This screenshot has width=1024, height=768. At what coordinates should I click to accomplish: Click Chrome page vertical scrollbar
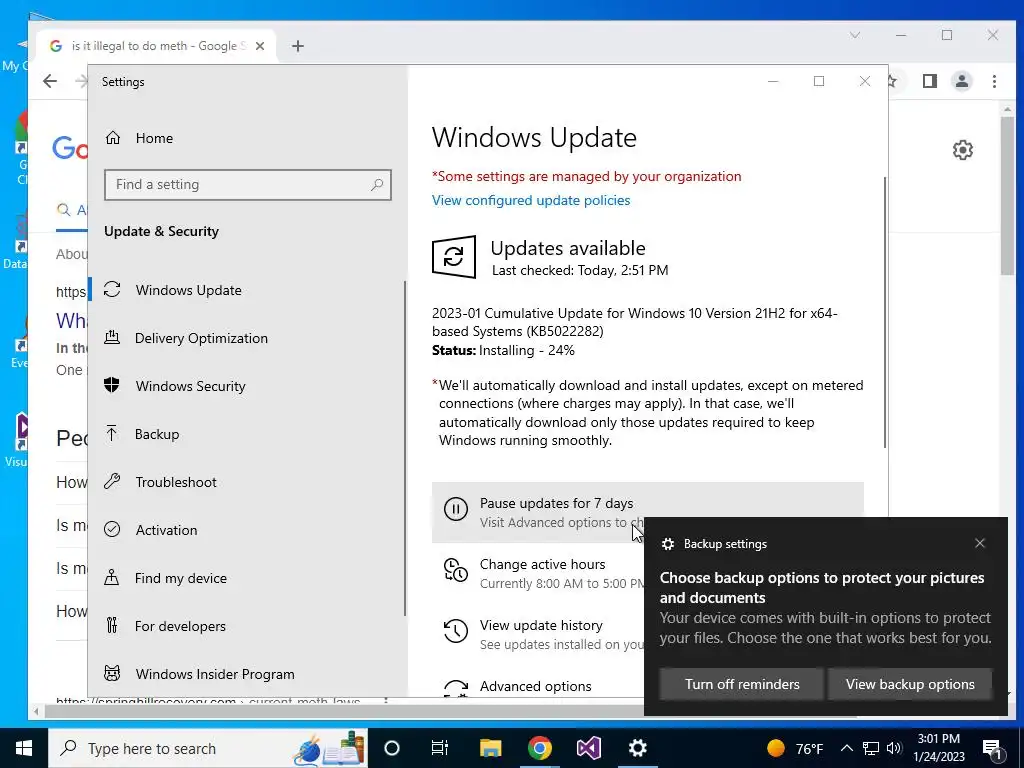click(1006, 196)
